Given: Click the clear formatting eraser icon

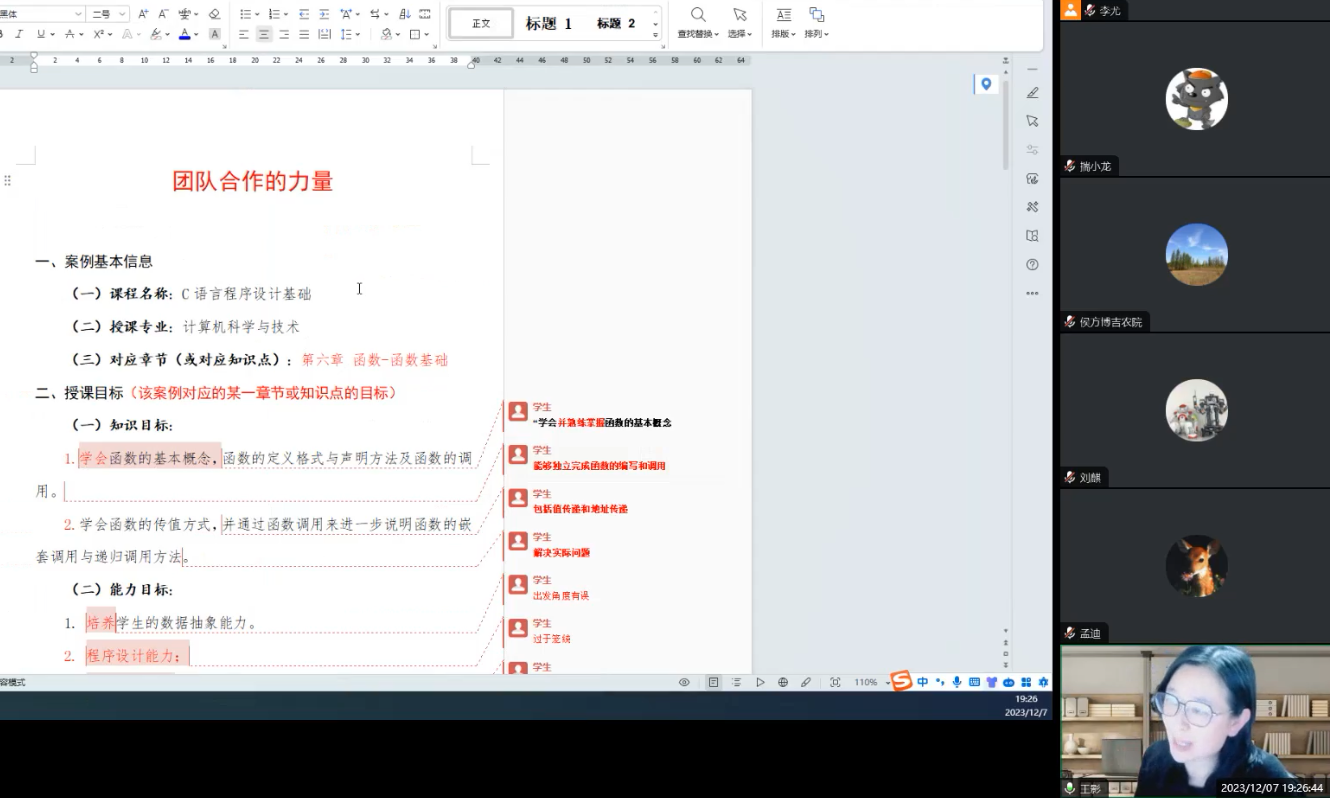Looking at the screenshot, I should click(x=213, y=14).
